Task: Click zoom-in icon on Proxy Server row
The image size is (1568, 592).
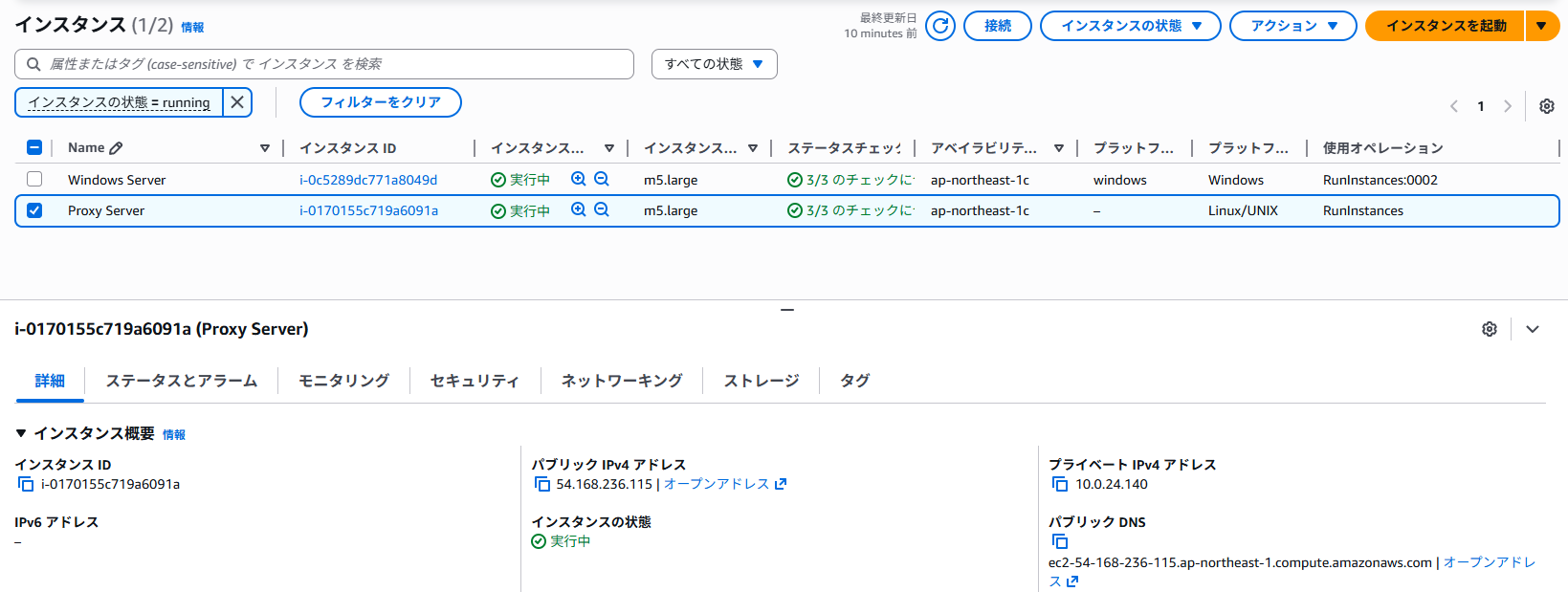Action: tap(578, 210)
